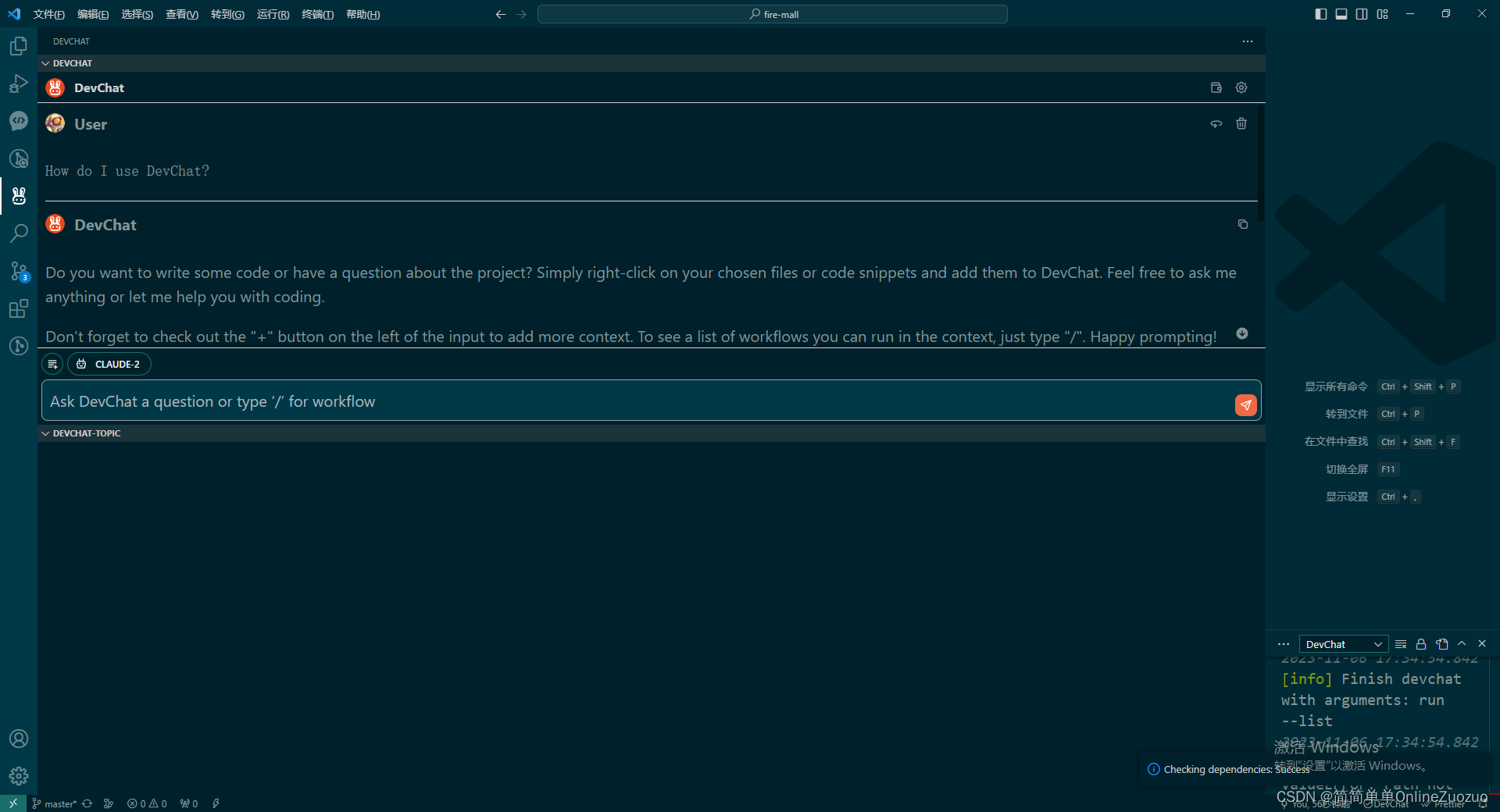Open the 选择(S) menu
Image resolution: width=1500 pixels, height=812 pixels.
137,14
